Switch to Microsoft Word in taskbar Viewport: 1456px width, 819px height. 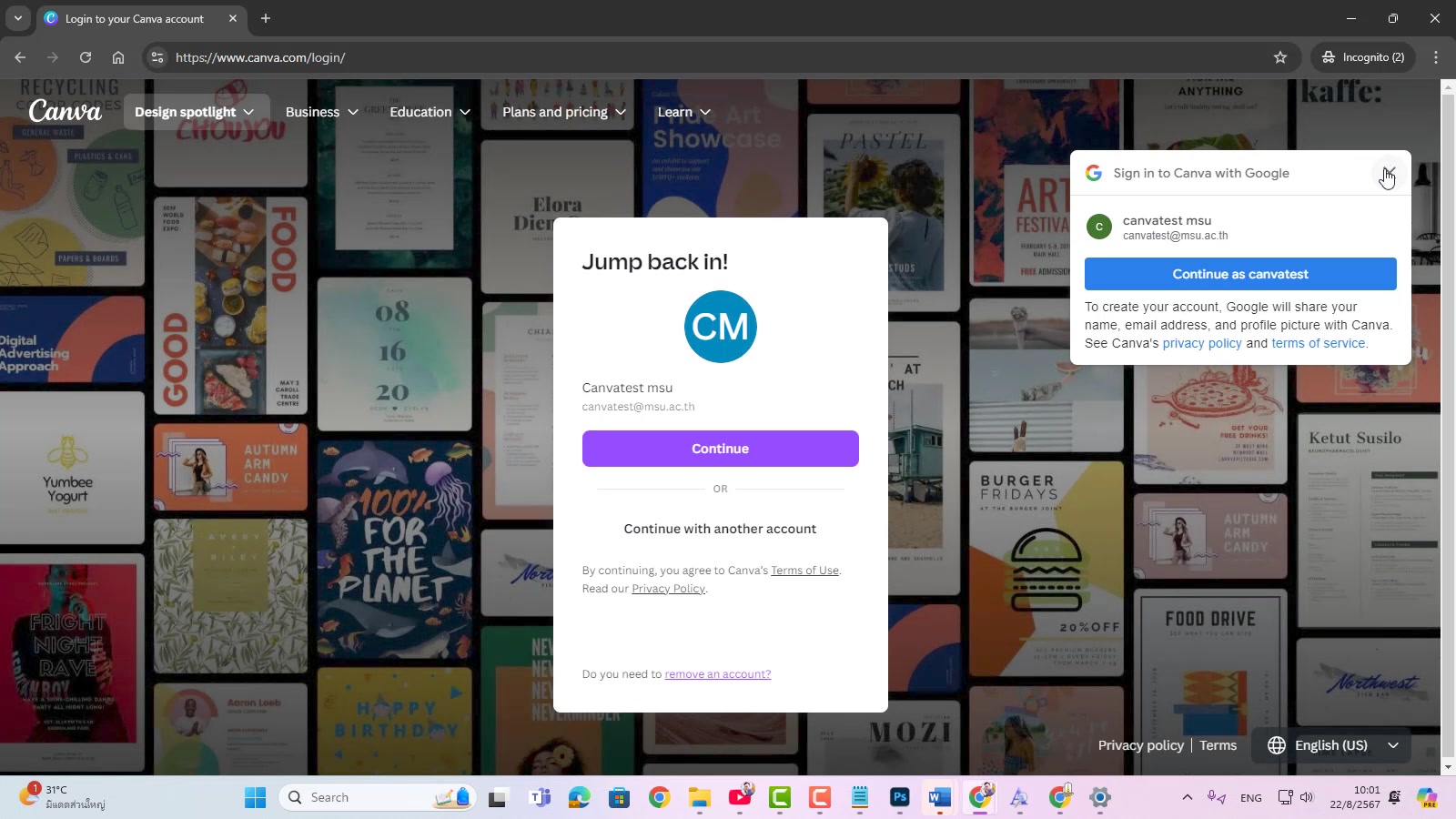(x=940, y=798)
